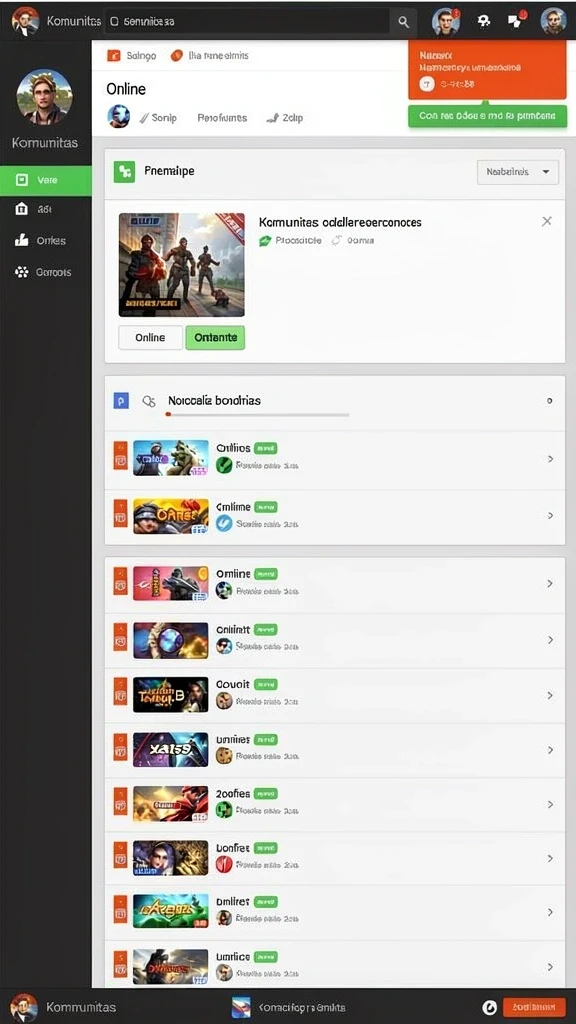Image resolution: width=576 pixels, height=1024 pixels.
Task: Click the green Con rec odou button
Action: click(x=487, y=116)
